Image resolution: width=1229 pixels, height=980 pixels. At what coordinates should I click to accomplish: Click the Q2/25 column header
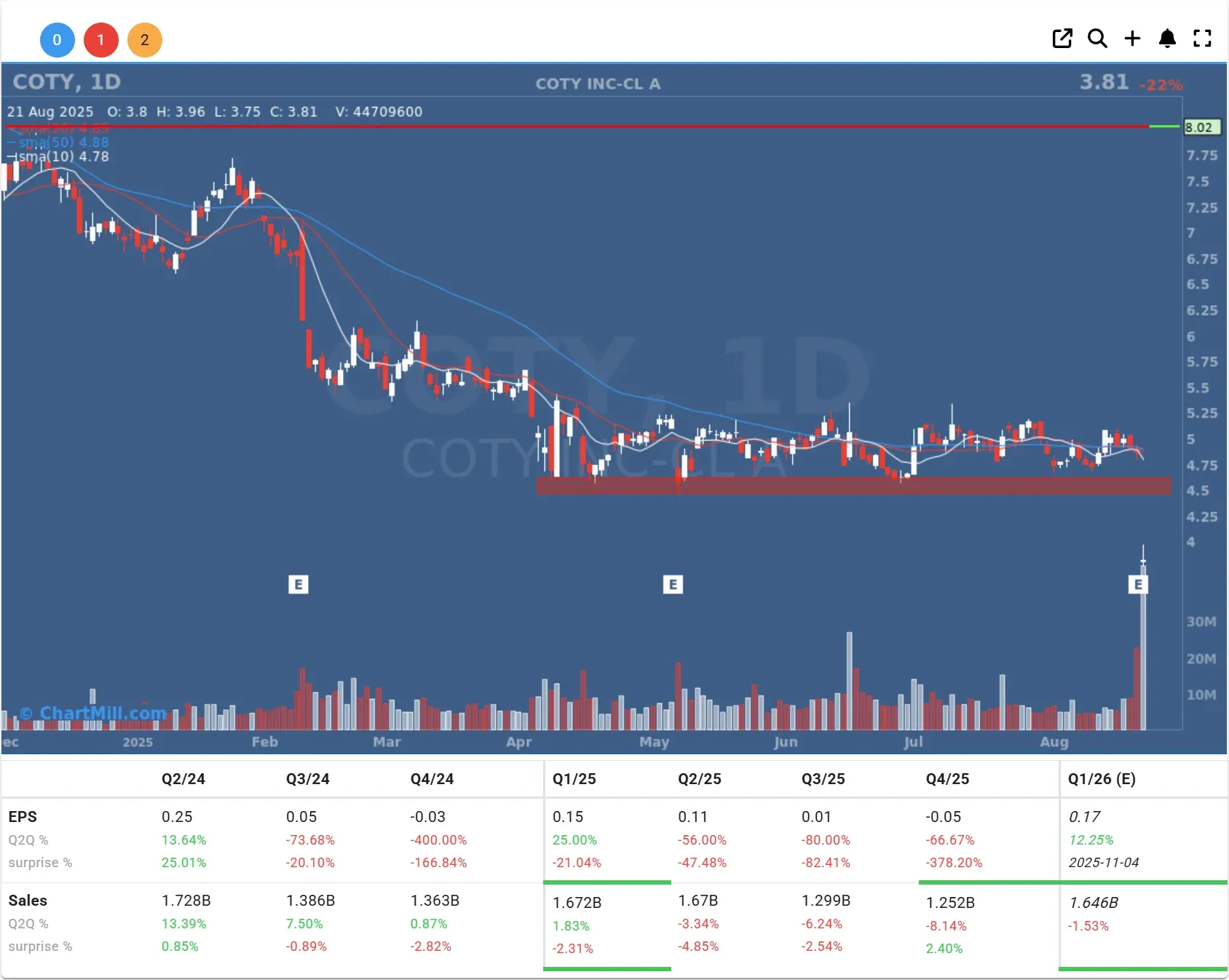click(x=700, y=779)
